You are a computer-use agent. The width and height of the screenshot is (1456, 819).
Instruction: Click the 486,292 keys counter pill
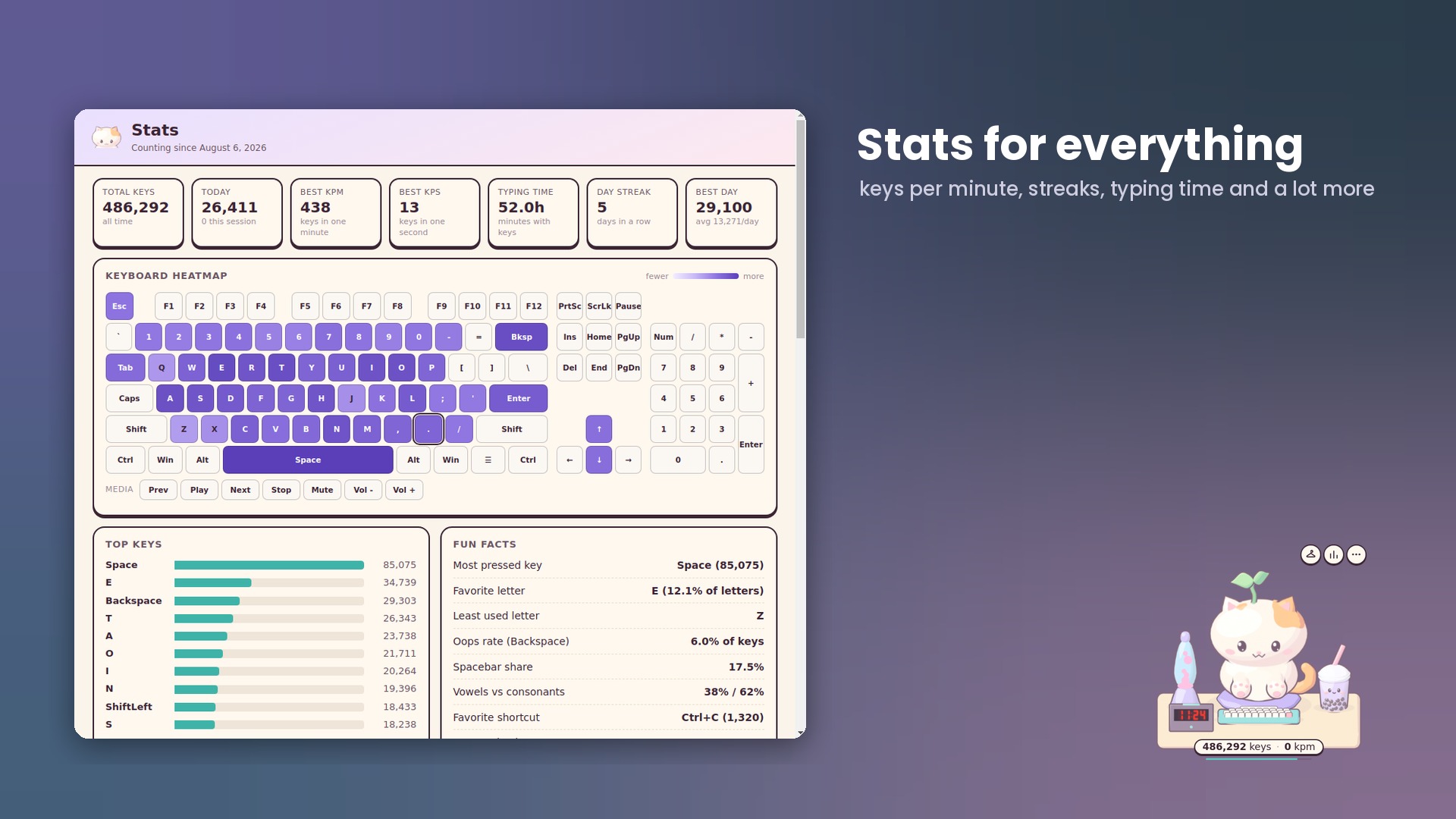[x=1259, y=747]
